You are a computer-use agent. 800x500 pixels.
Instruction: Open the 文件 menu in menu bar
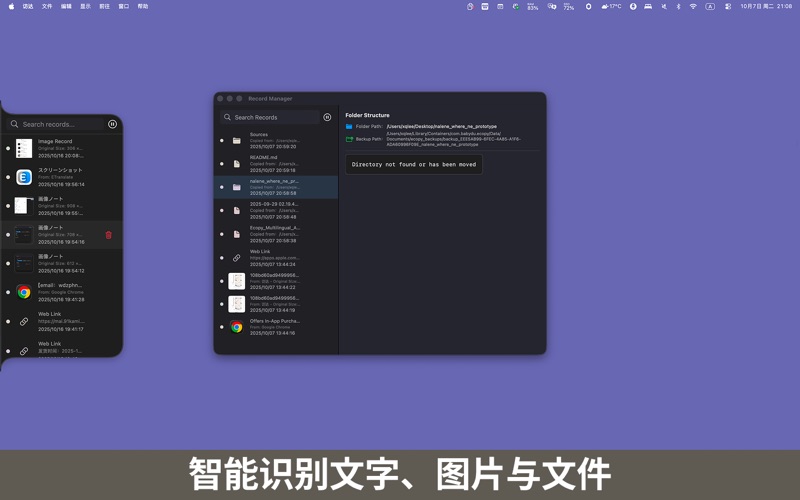pyautogui.click(x=47, y=6)
